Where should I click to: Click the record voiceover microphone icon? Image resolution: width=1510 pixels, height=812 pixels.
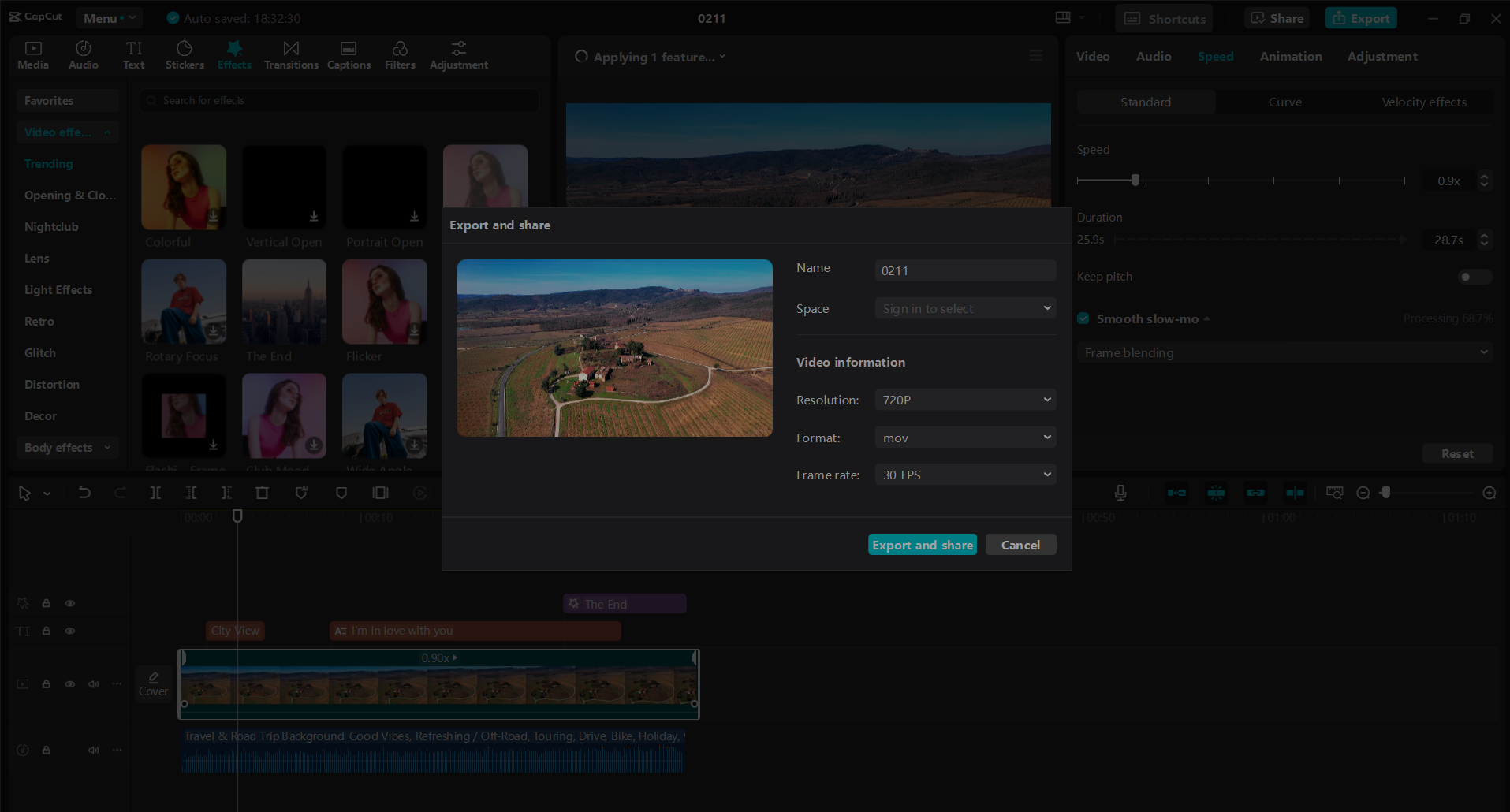[1120, 493]
